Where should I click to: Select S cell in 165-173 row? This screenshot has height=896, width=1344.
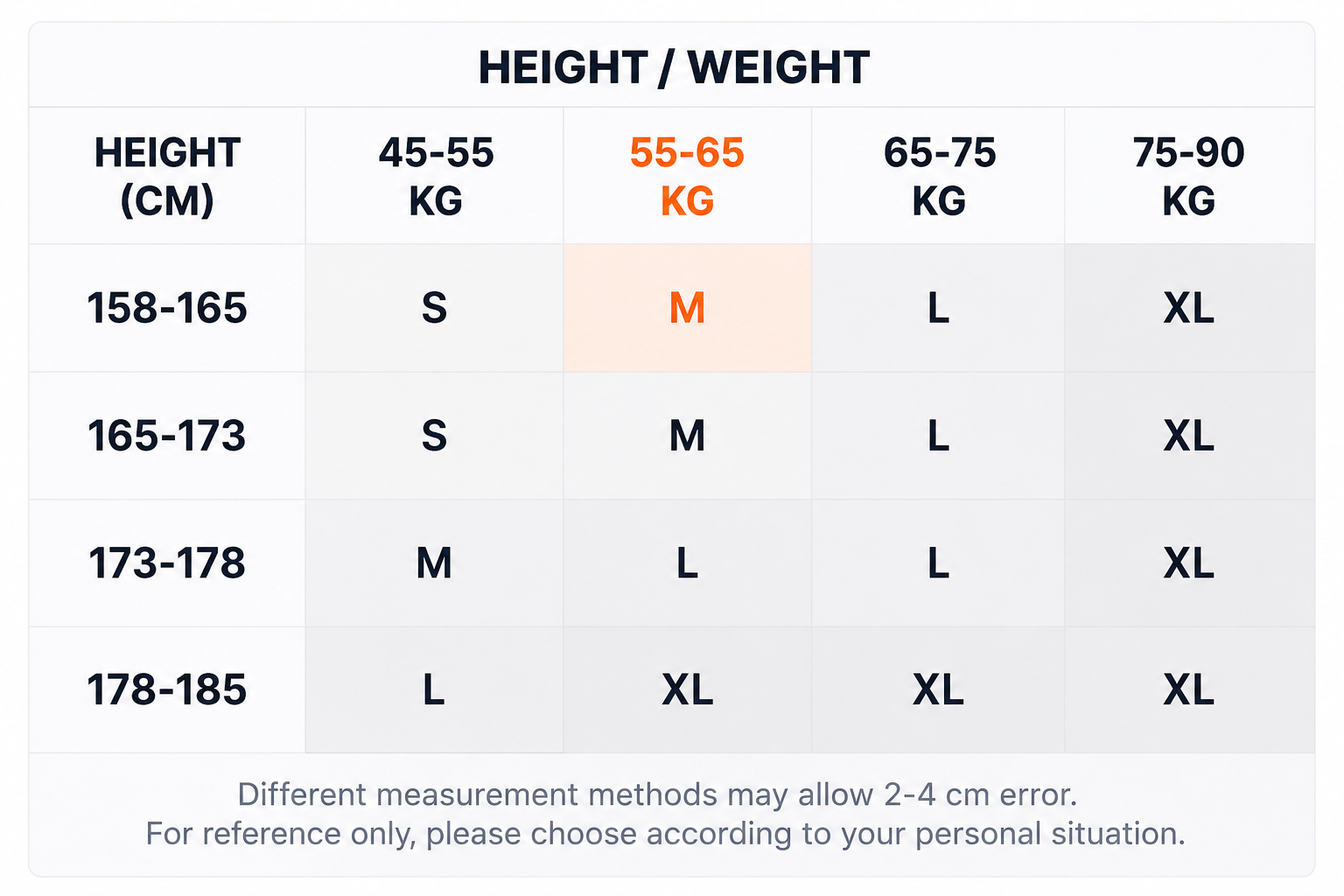(435, 436)
